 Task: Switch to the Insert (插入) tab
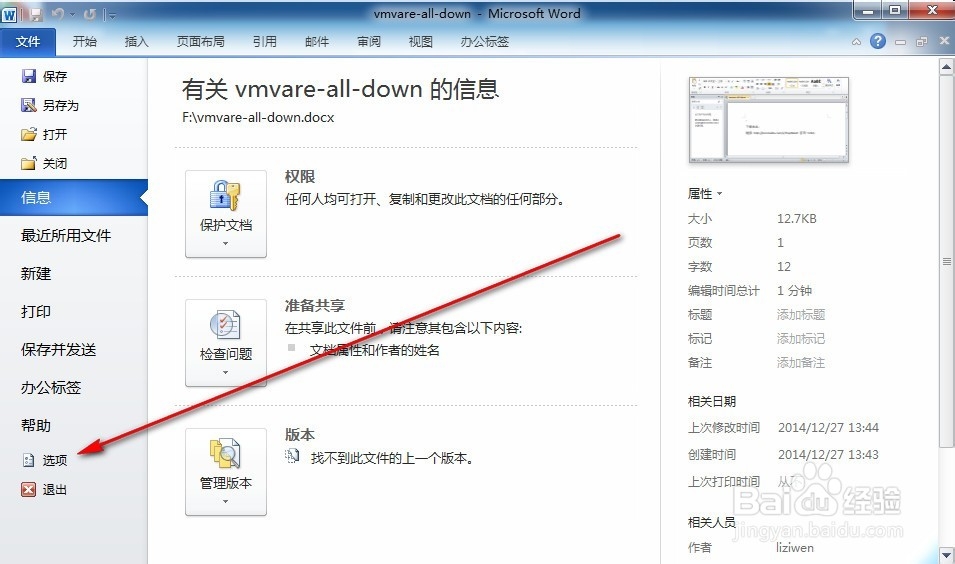[x=136, y=41]
